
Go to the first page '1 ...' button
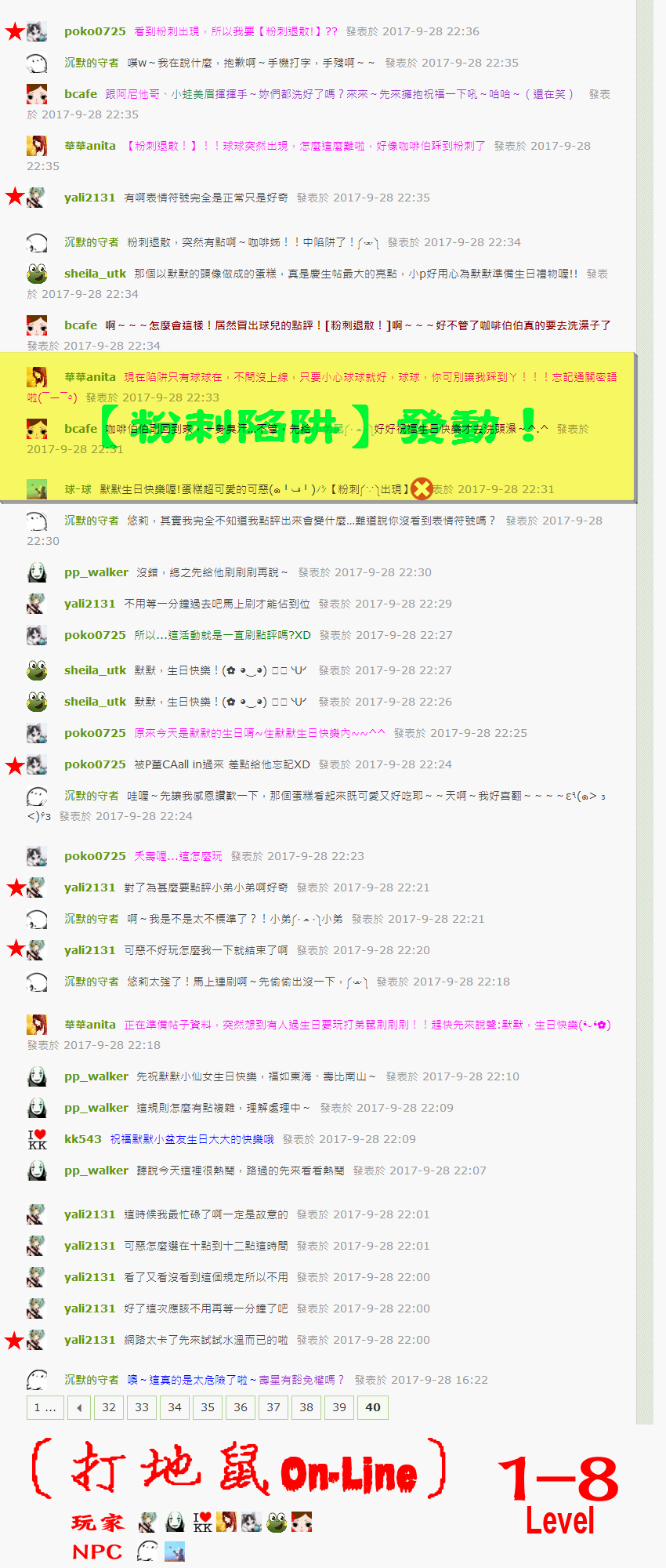click(x=45, y=1407)
